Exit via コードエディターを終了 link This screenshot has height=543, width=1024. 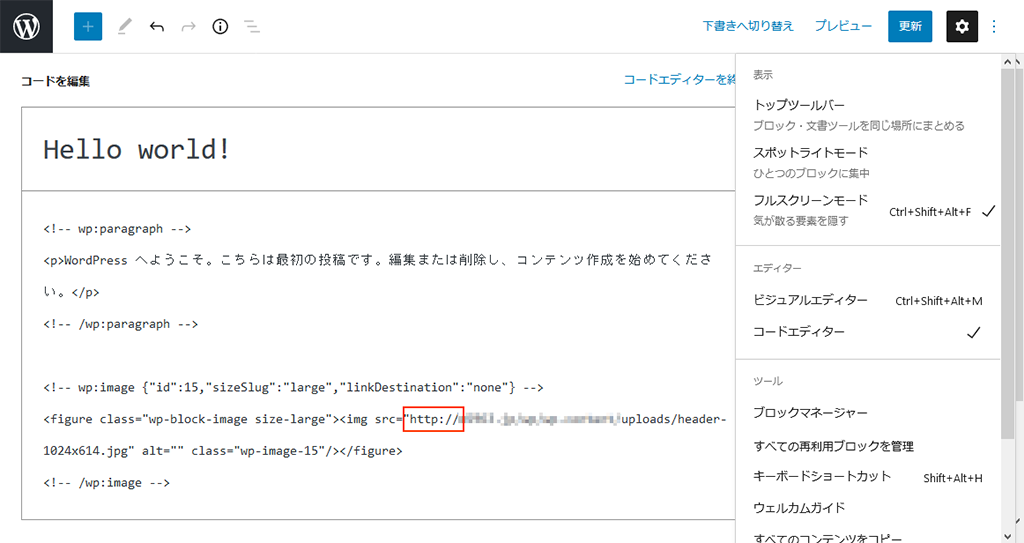tap(679, 80)
